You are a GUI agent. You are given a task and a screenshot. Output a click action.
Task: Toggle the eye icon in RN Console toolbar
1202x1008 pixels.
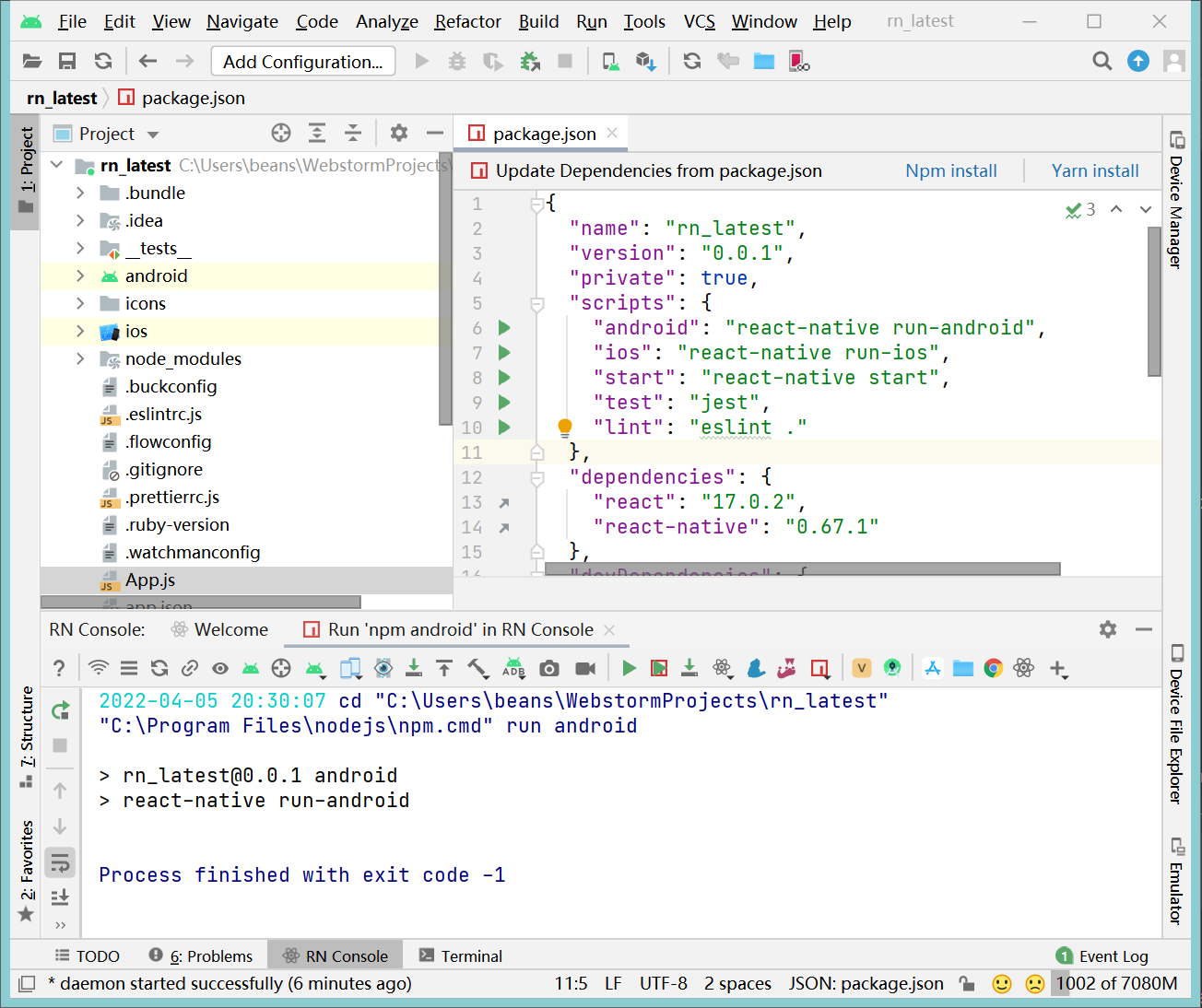[x=219, y=668]
